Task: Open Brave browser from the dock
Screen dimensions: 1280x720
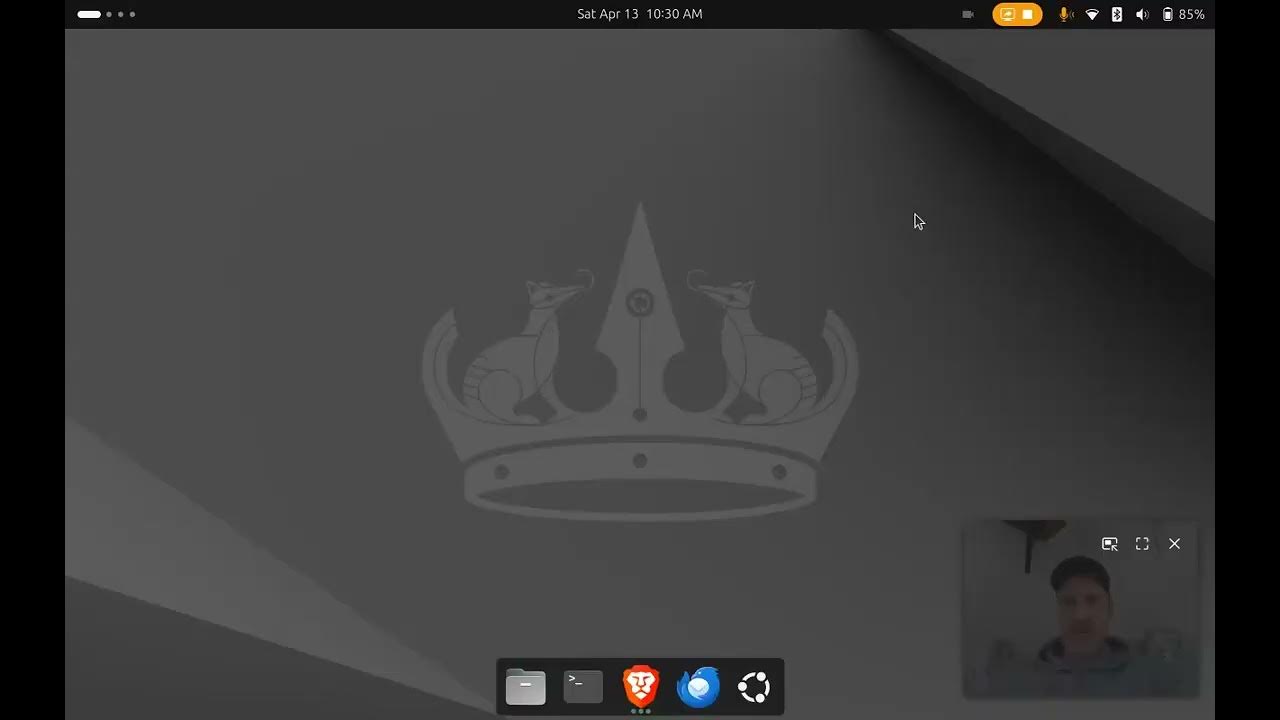Action: click(641, 686)
